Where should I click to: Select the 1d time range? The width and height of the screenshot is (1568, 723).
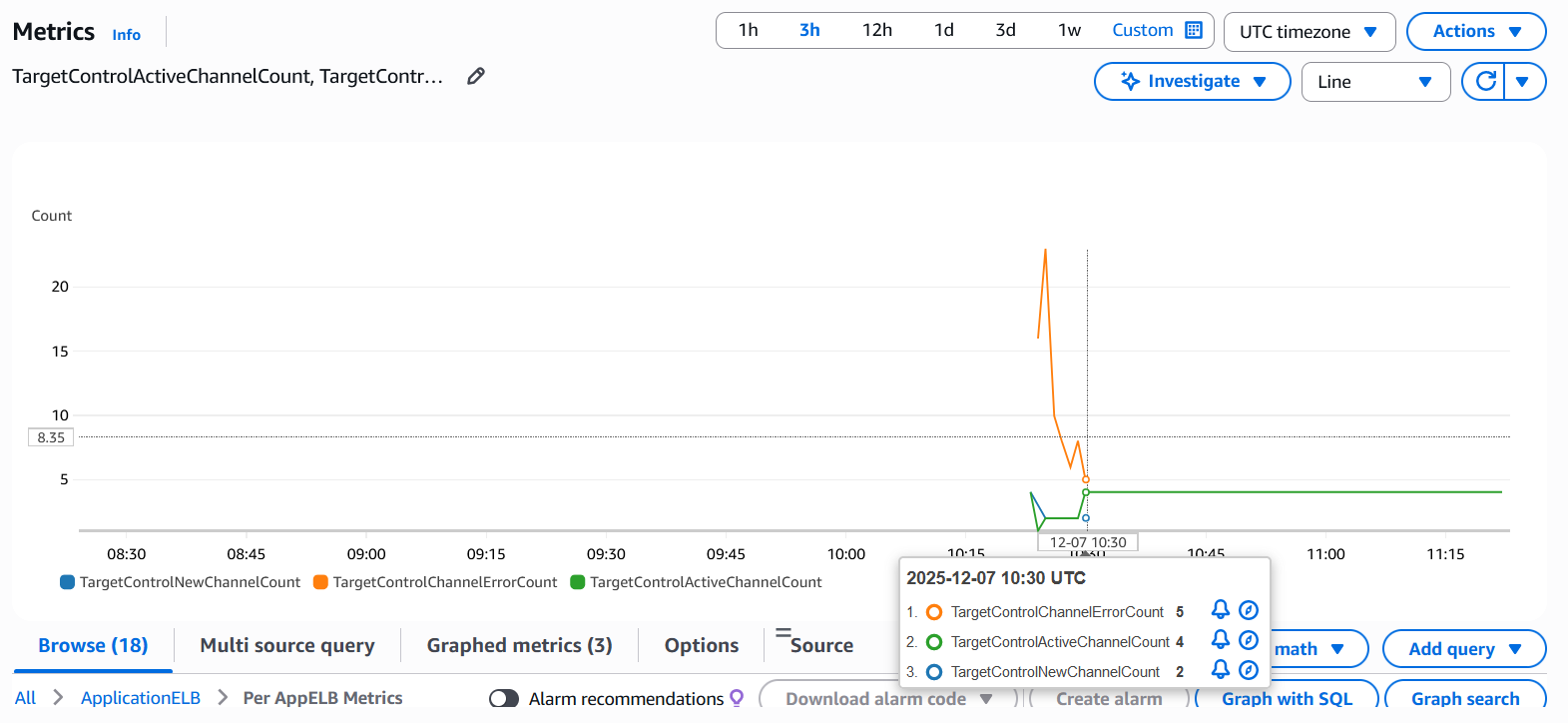point(944,30)
